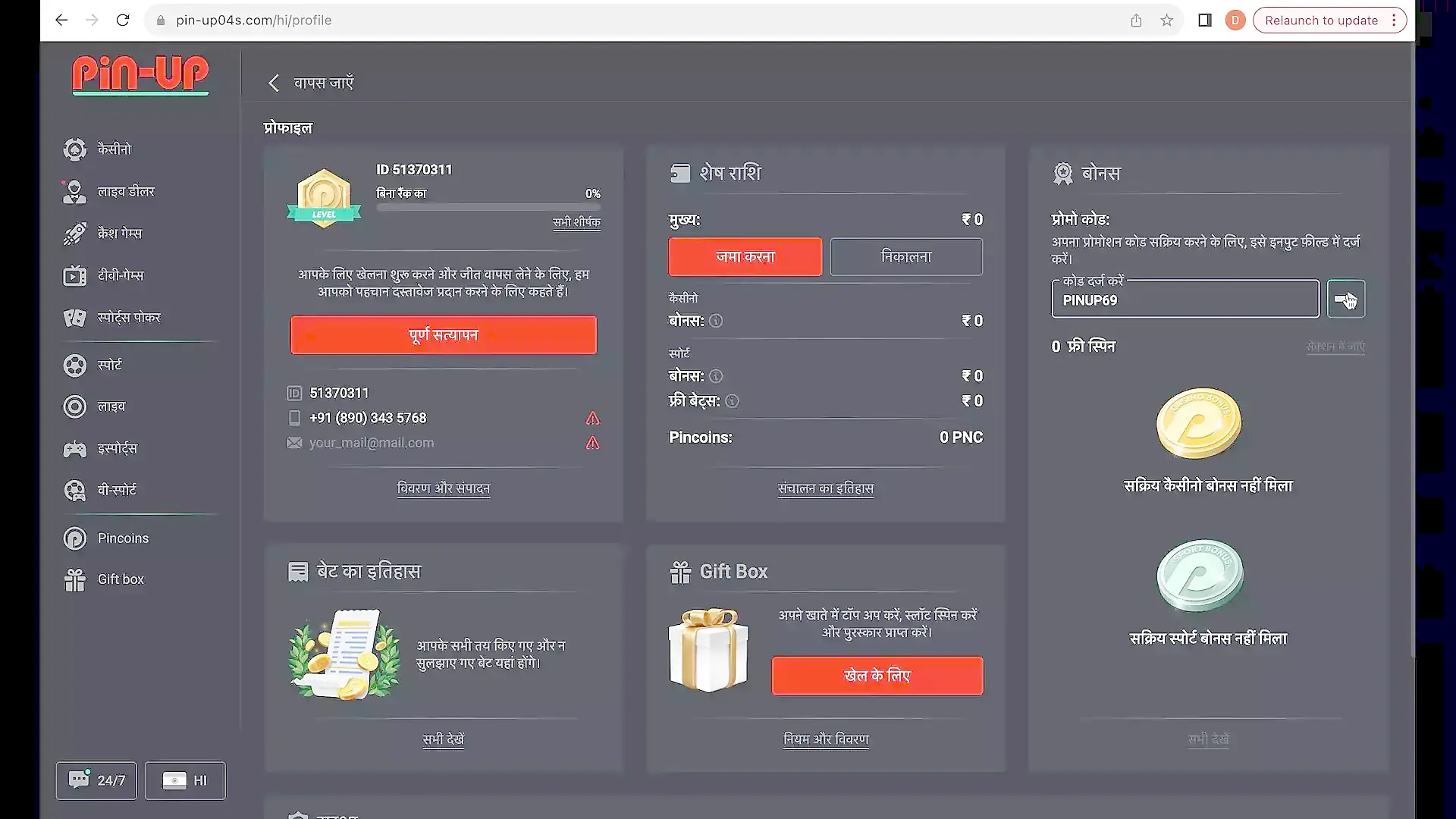Click info icon beside free bets
Screen dimensions: 1456x819
(x=732, y=401)
